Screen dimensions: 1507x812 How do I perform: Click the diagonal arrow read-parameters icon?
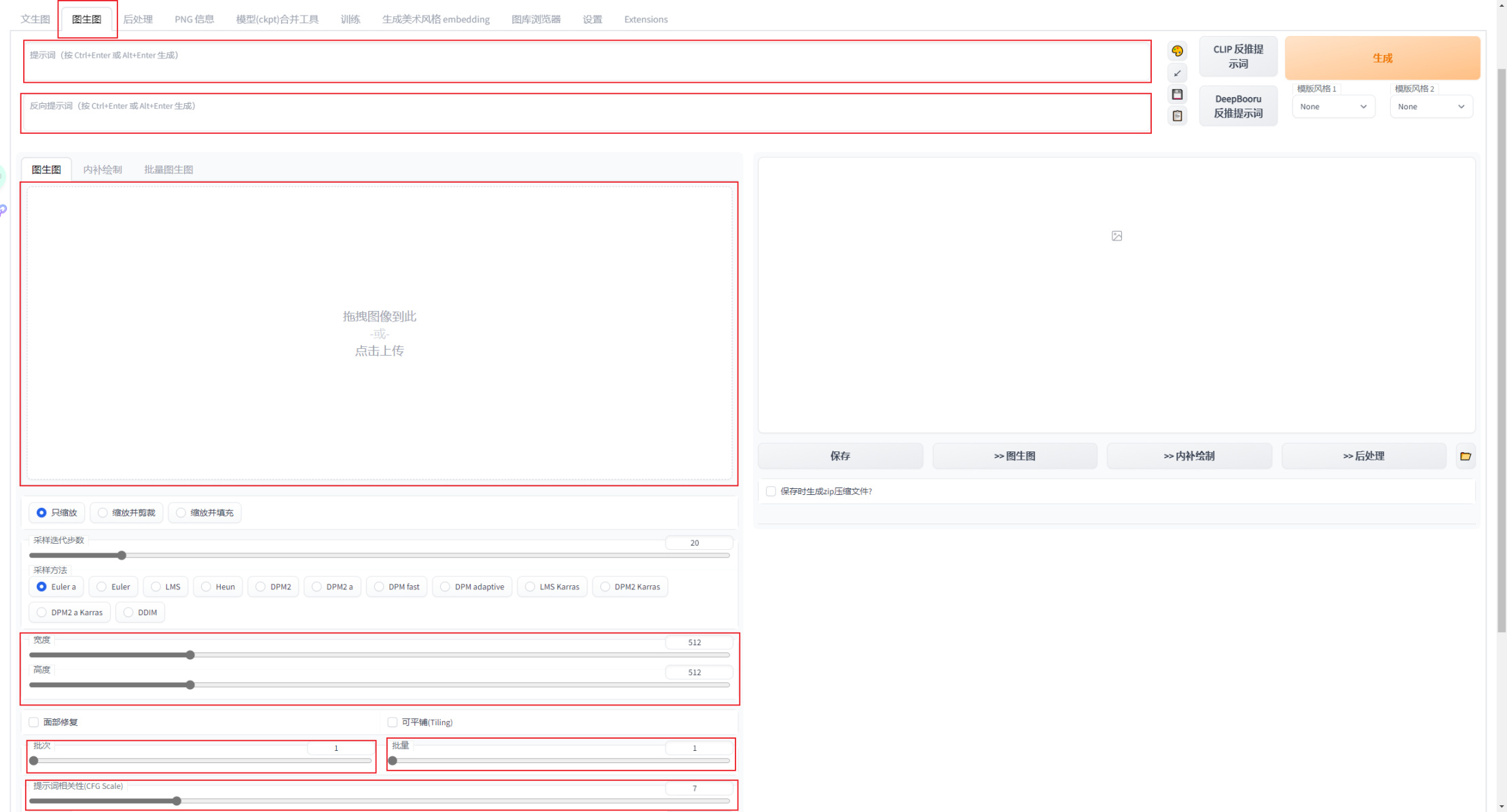[x=1177, y=73]
